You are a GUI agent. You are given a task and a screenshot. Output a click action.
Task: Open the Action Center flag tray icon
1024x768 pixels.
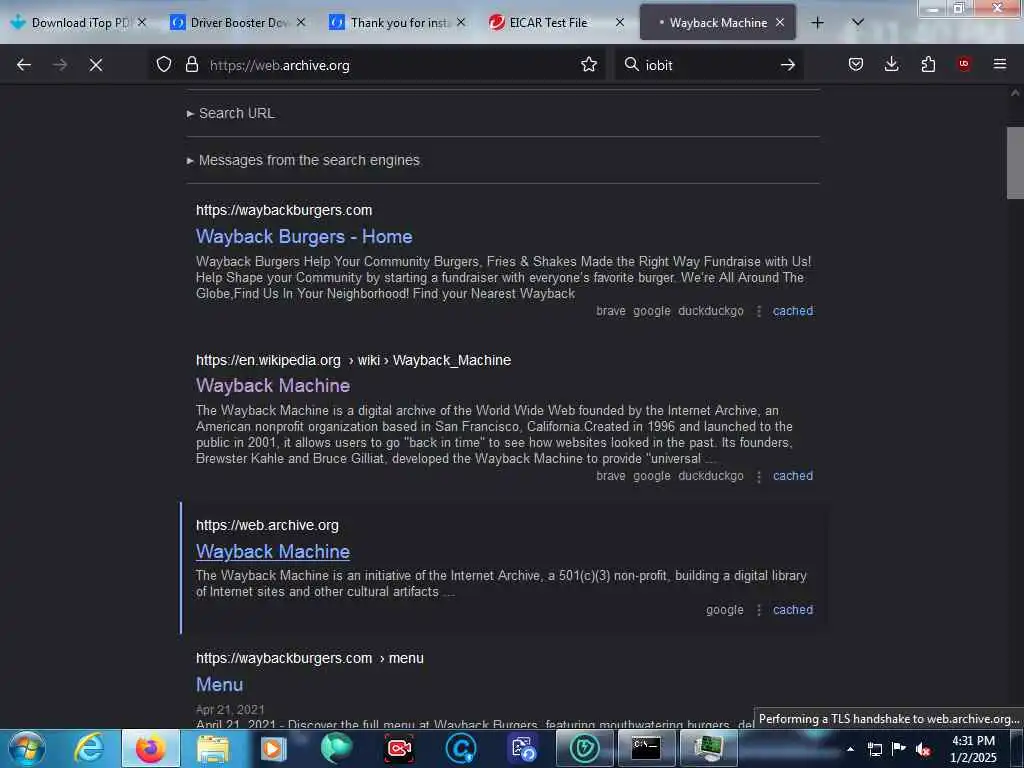coord(899,749)
